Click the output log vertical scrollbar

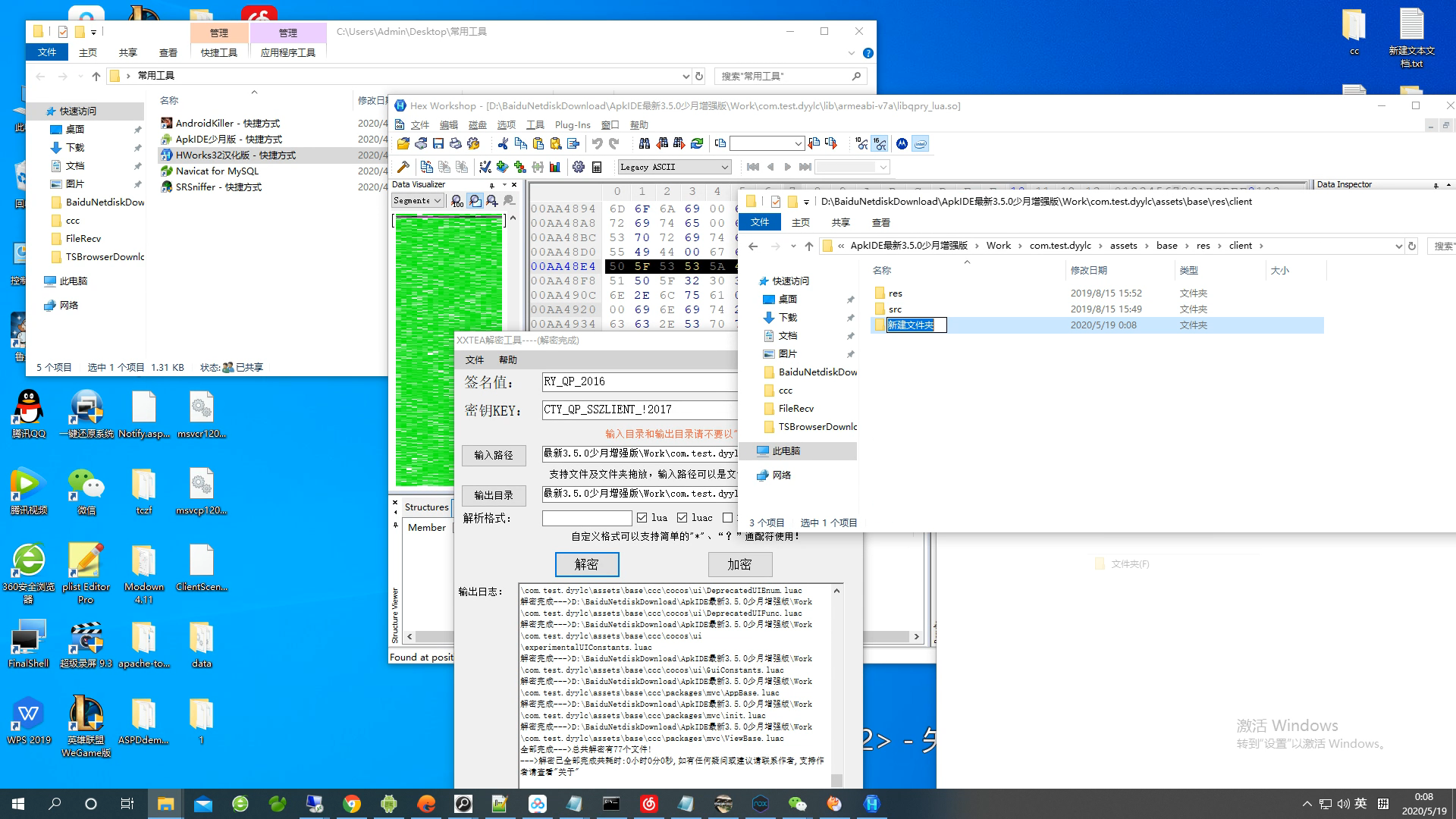836,682
